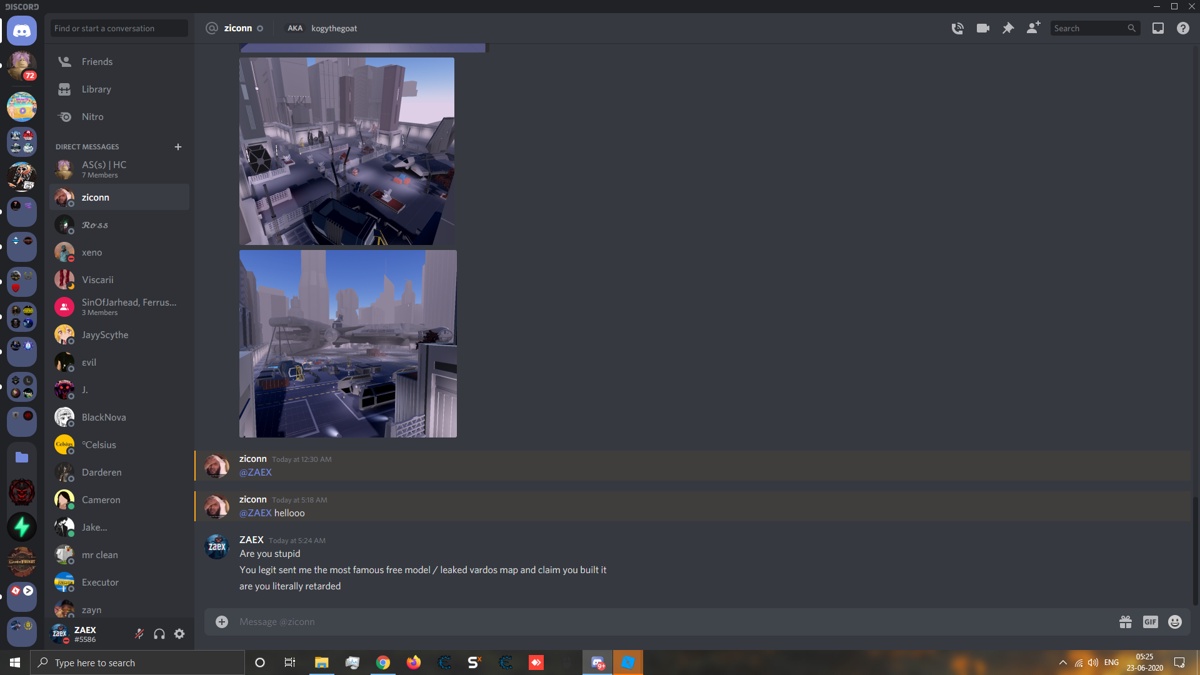Open the second city spaceship image
Image resolution: width=1200 pixels, height=675 pixels.
[348, 344]
